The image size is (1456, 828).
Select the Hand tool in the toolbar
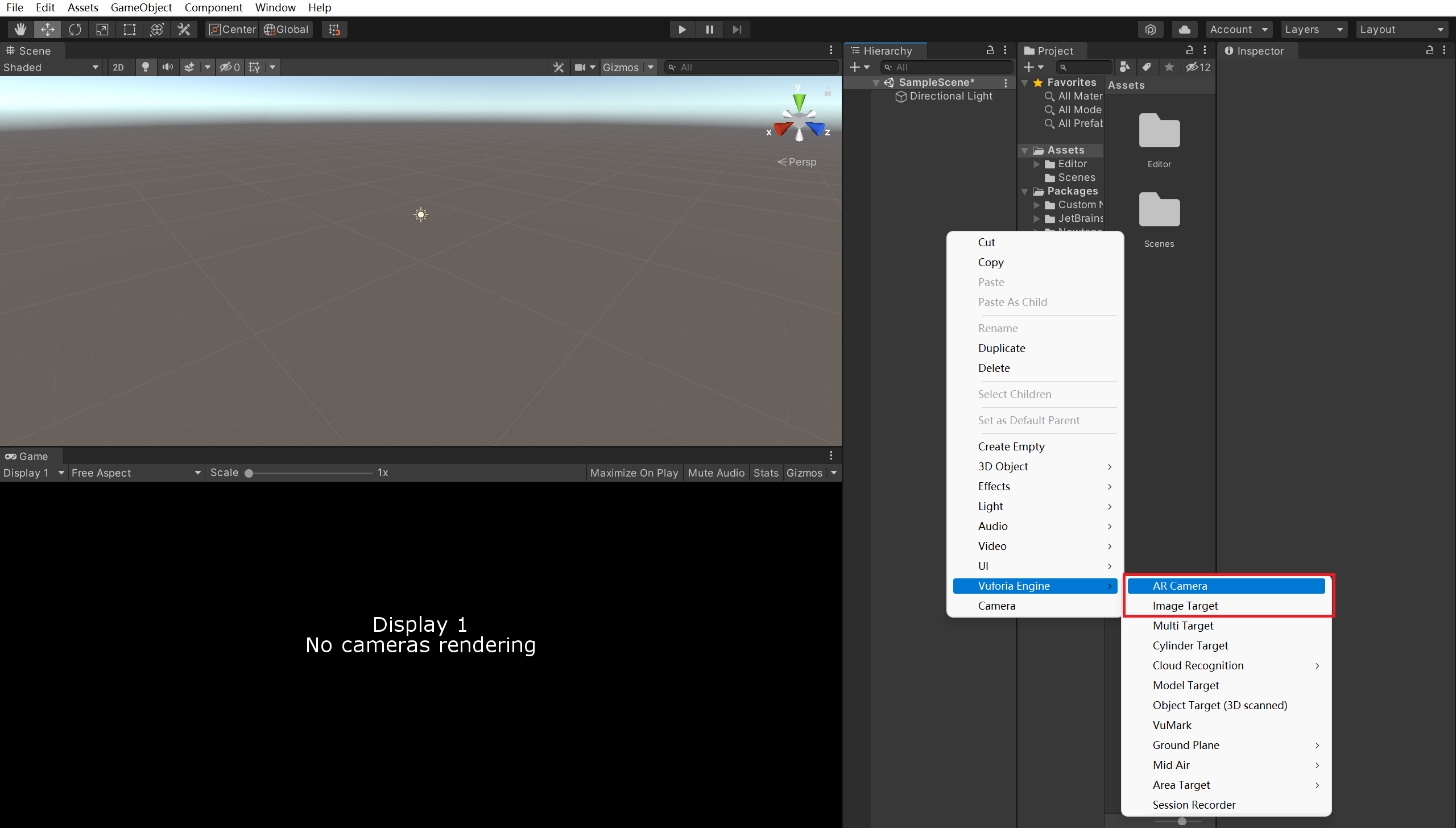click(20, 29)
